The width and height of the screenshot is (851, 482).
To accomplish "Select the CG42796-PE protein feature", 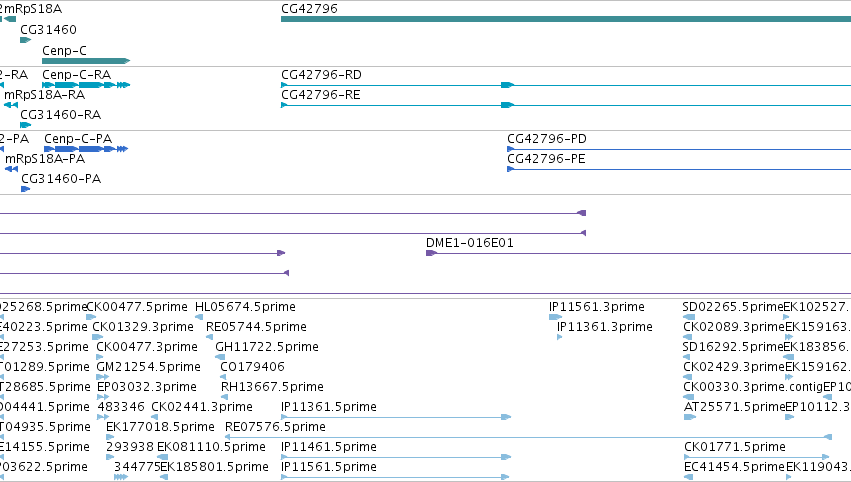I will (679, 169).
